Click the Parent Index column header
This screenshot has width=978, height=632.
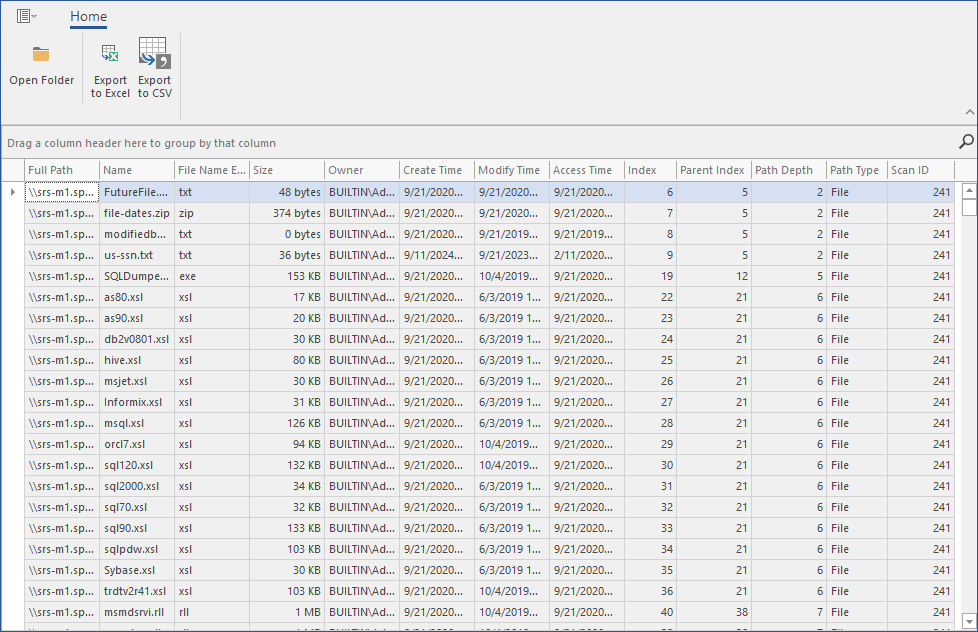pos(713,170)
